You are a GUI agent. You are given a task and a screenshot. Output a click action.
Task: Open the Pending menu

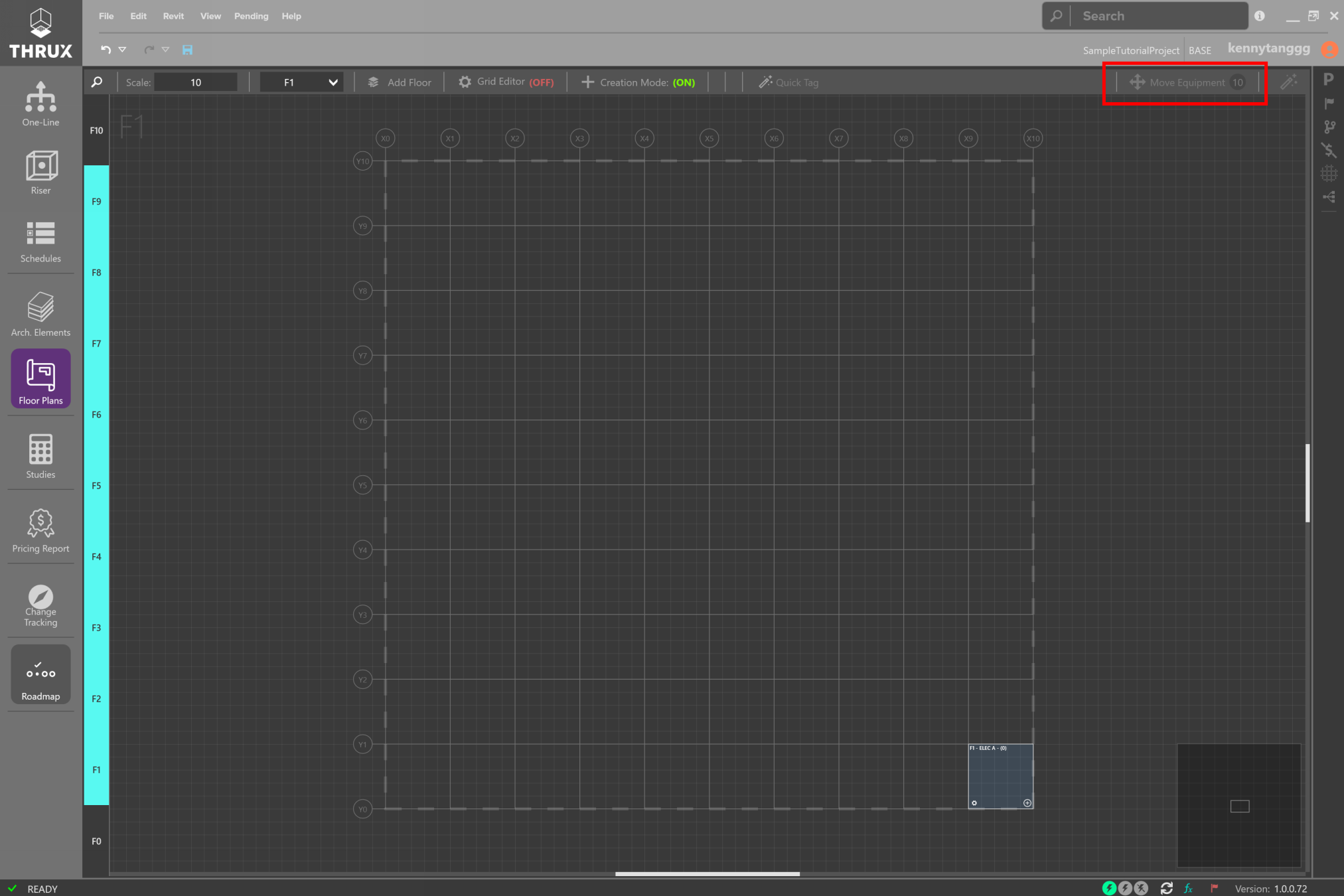pos(251,16)
